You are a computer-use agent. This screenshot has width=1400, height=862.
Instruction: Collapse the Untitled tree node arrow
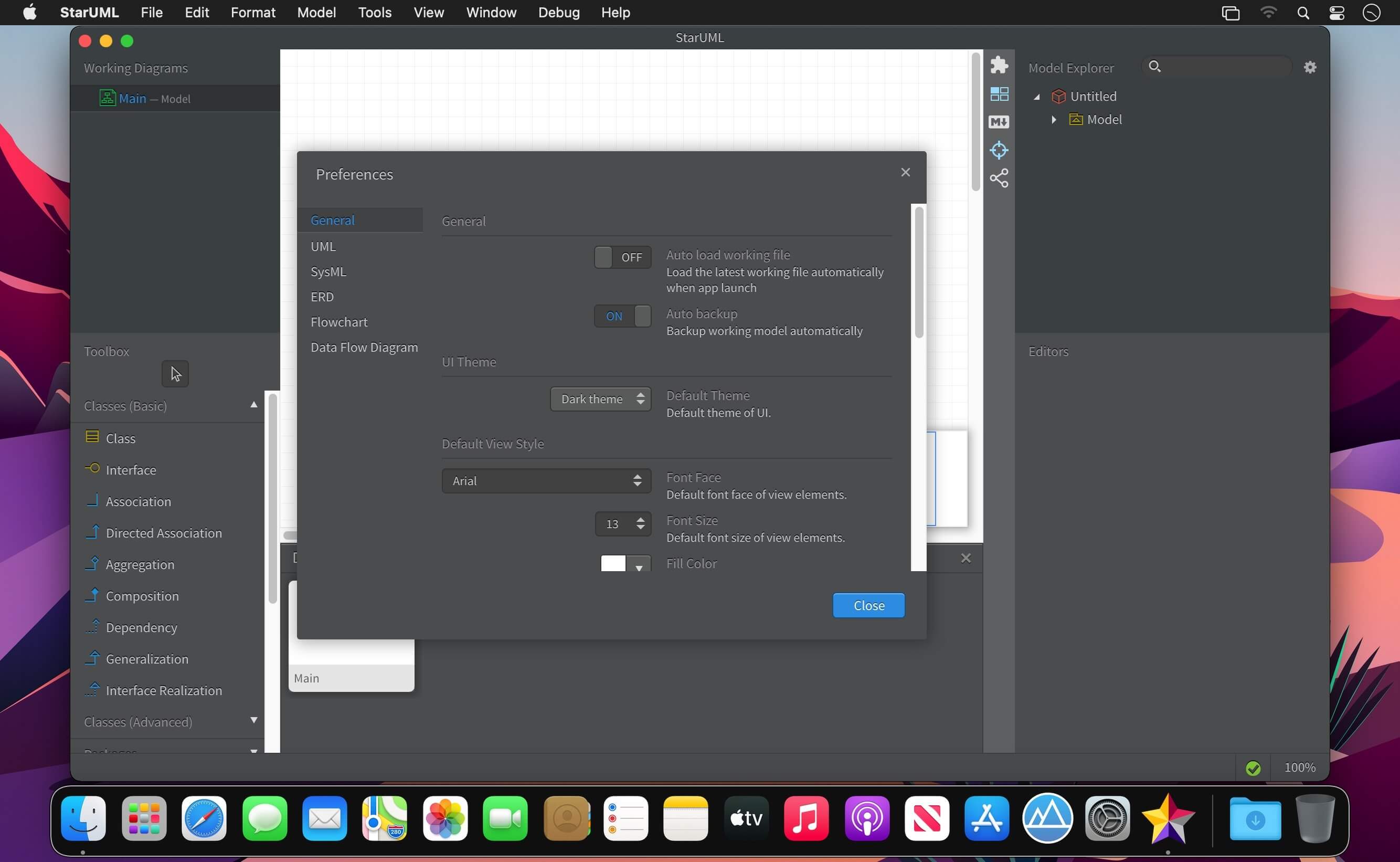click(1036, 97)
